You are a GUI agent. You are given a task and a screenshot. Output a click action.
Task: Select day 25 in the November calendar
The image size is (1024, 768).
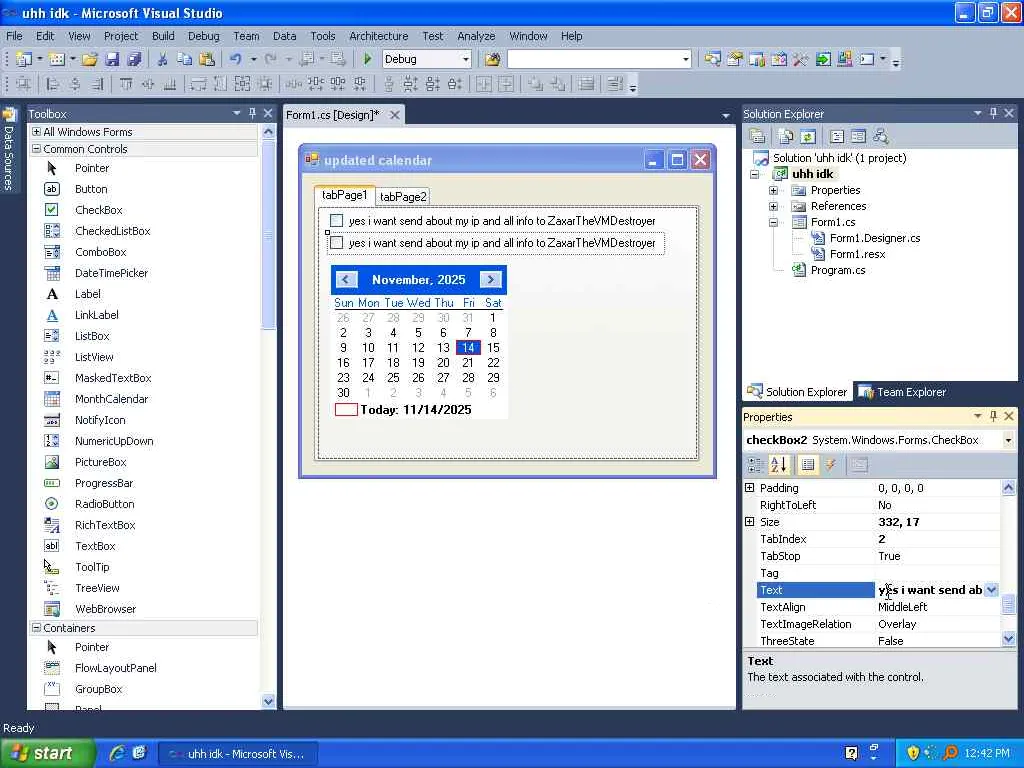tap(393, 377)
